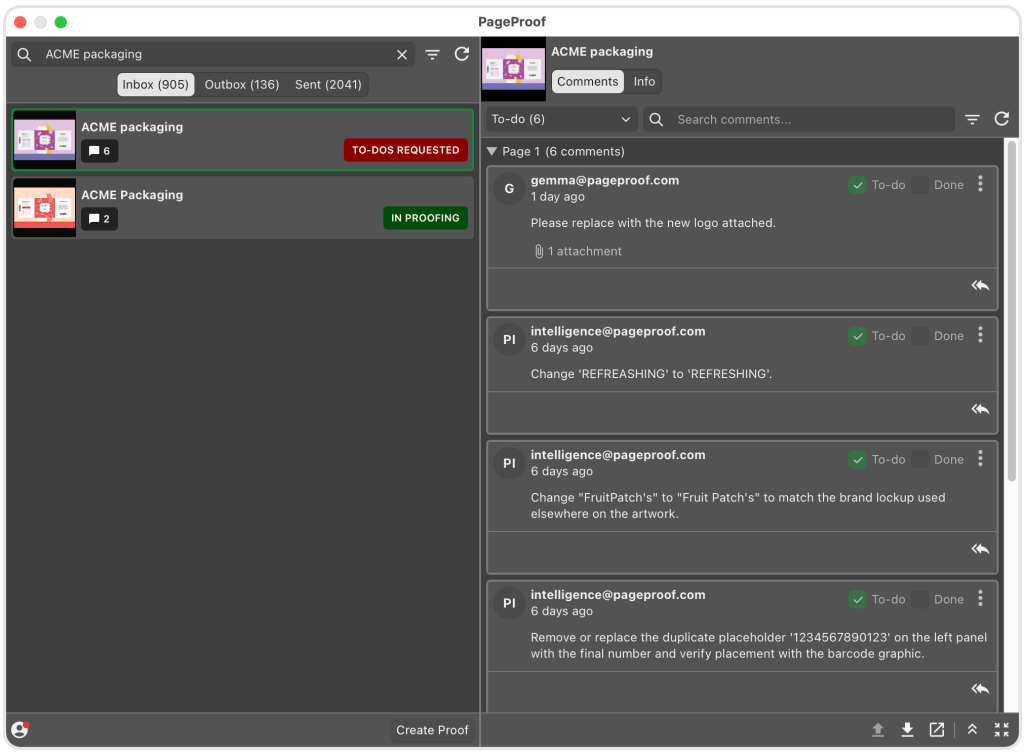Viewport: 1024px width, 753px height.
Task: Click comment count badge showing 2
Action: coord(99,219)
